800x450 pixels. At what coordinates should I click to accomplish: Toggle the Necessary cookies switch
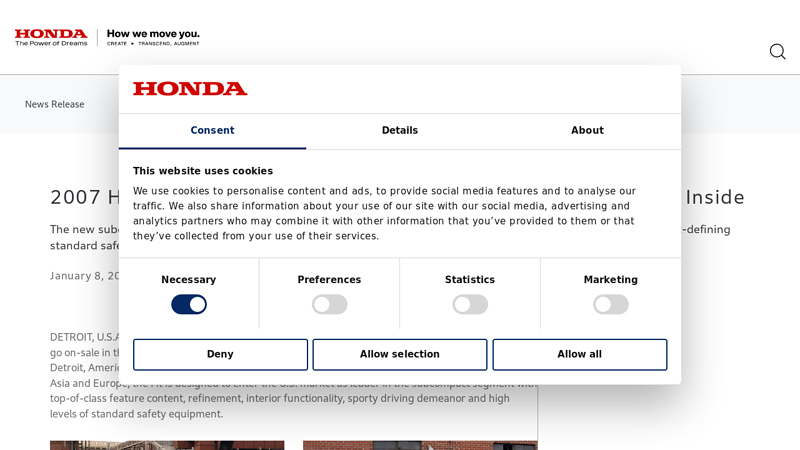[189, 304]
